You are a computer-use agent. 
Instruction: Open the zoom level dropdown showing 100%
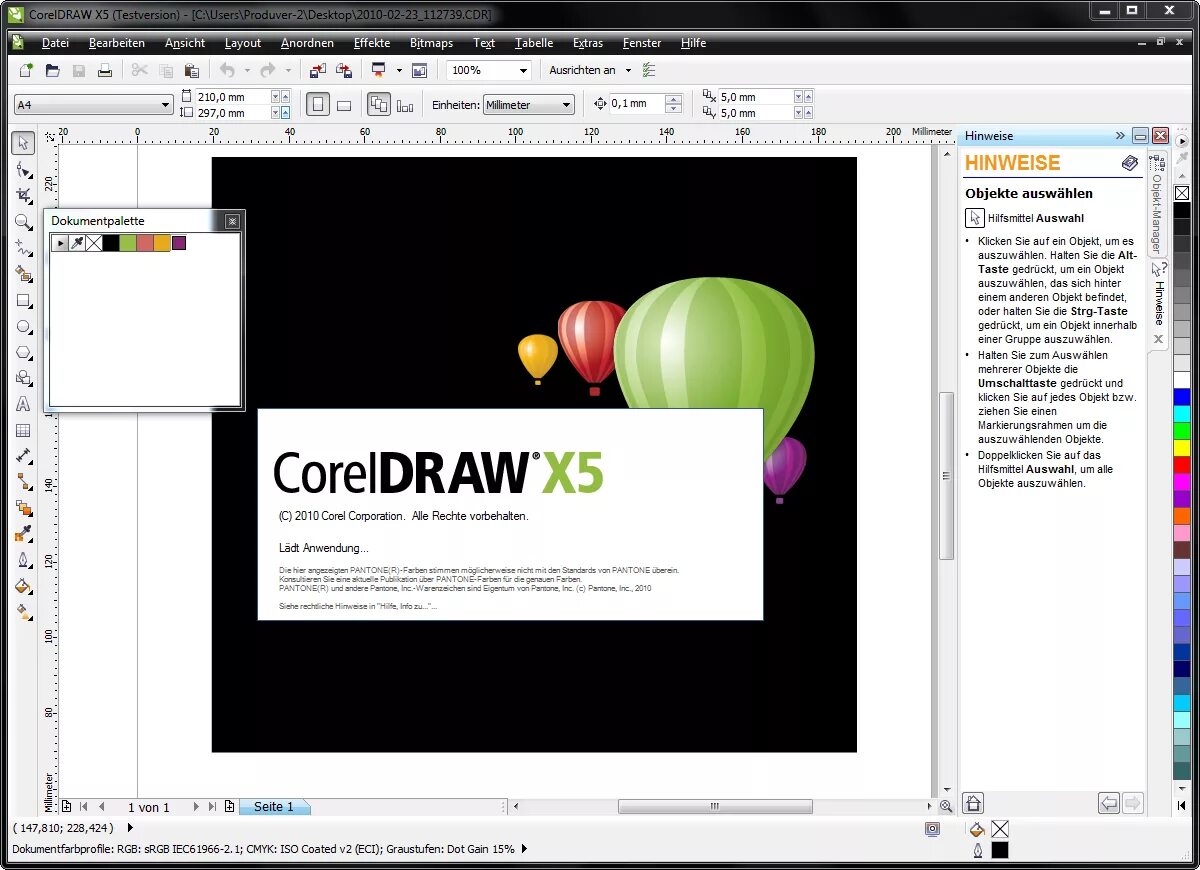(x=523, y=70)
